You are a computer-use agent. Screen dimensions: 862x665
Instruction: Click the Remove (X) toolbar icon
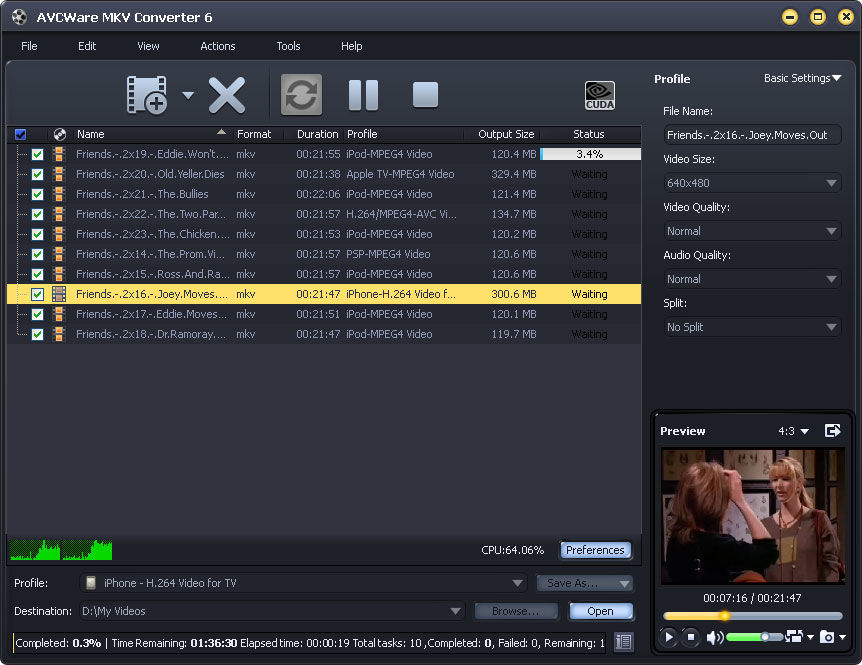(226, 95)
